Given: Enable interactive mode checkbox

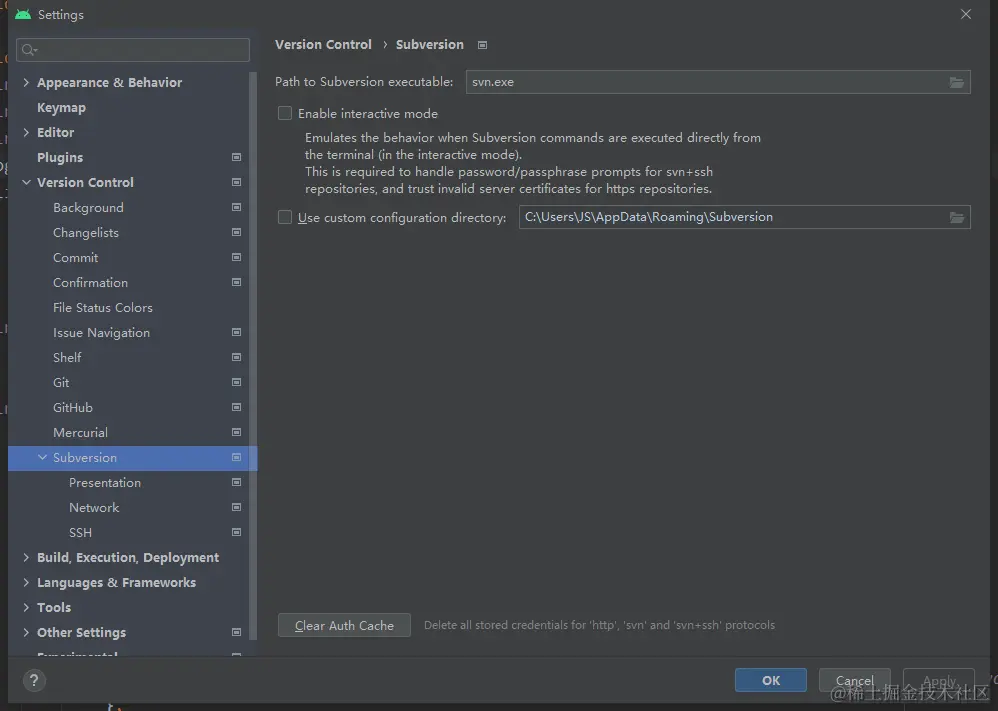Looking at the screenshot, I should tap(285, 113).
